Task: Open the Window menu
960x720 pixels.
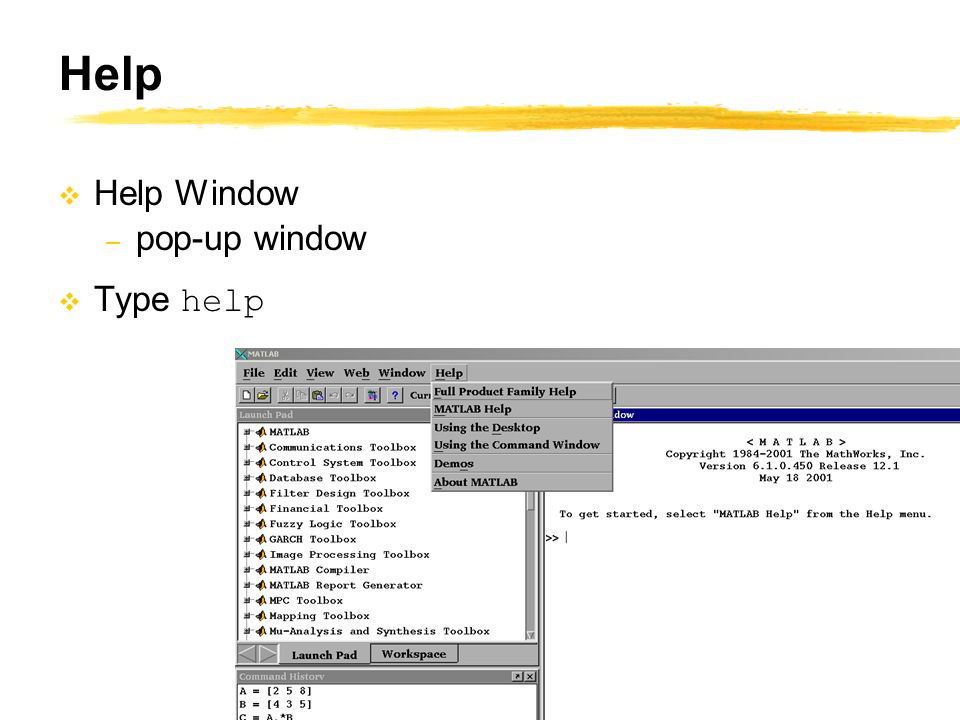Action: tap(402, 373)
